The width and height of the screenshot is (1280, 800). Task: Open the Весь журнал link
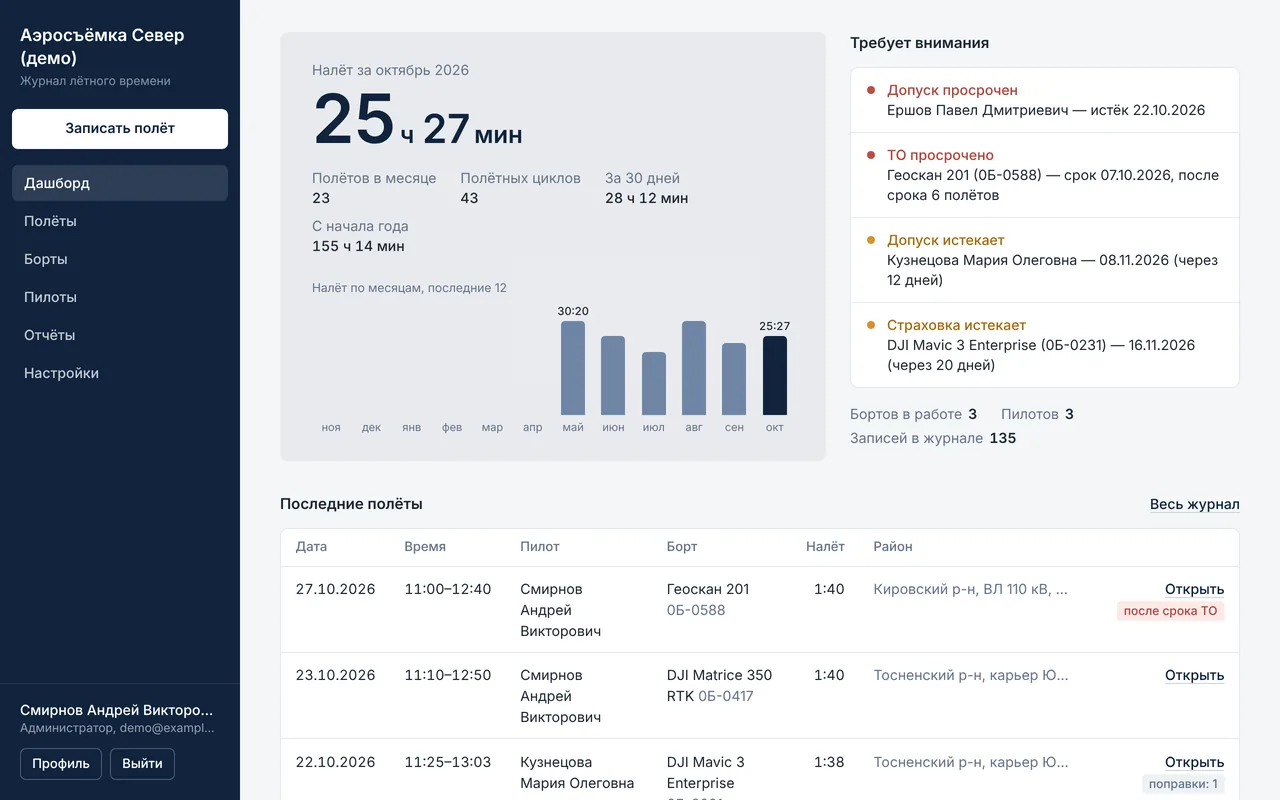pyautogui.click(x=1194, y=504)
